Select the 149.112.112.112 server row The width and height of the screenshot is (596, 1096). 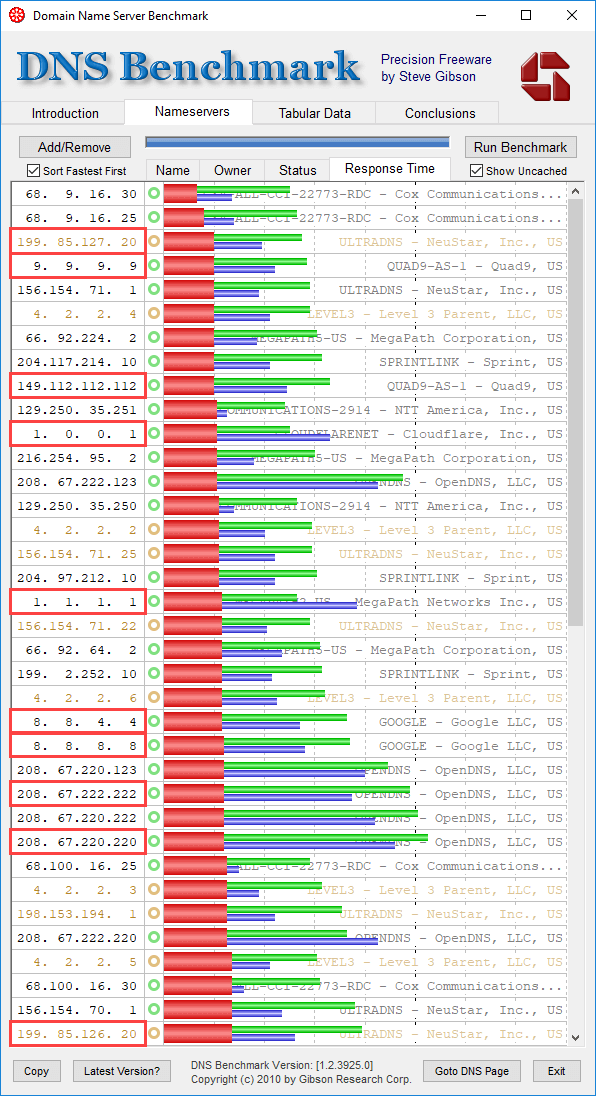(x=286, y=386)
